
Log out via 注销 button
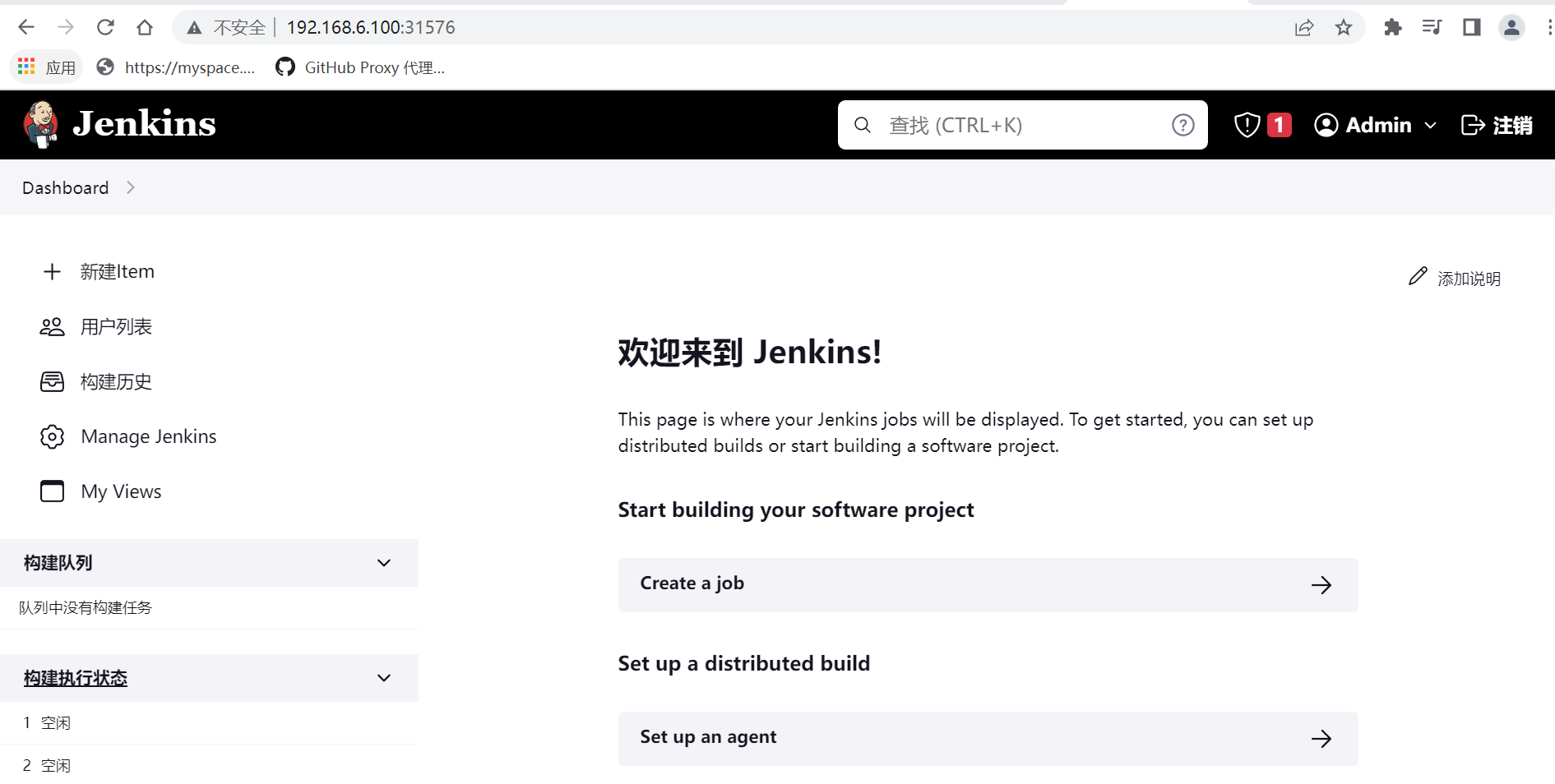tap(1497, 125)
